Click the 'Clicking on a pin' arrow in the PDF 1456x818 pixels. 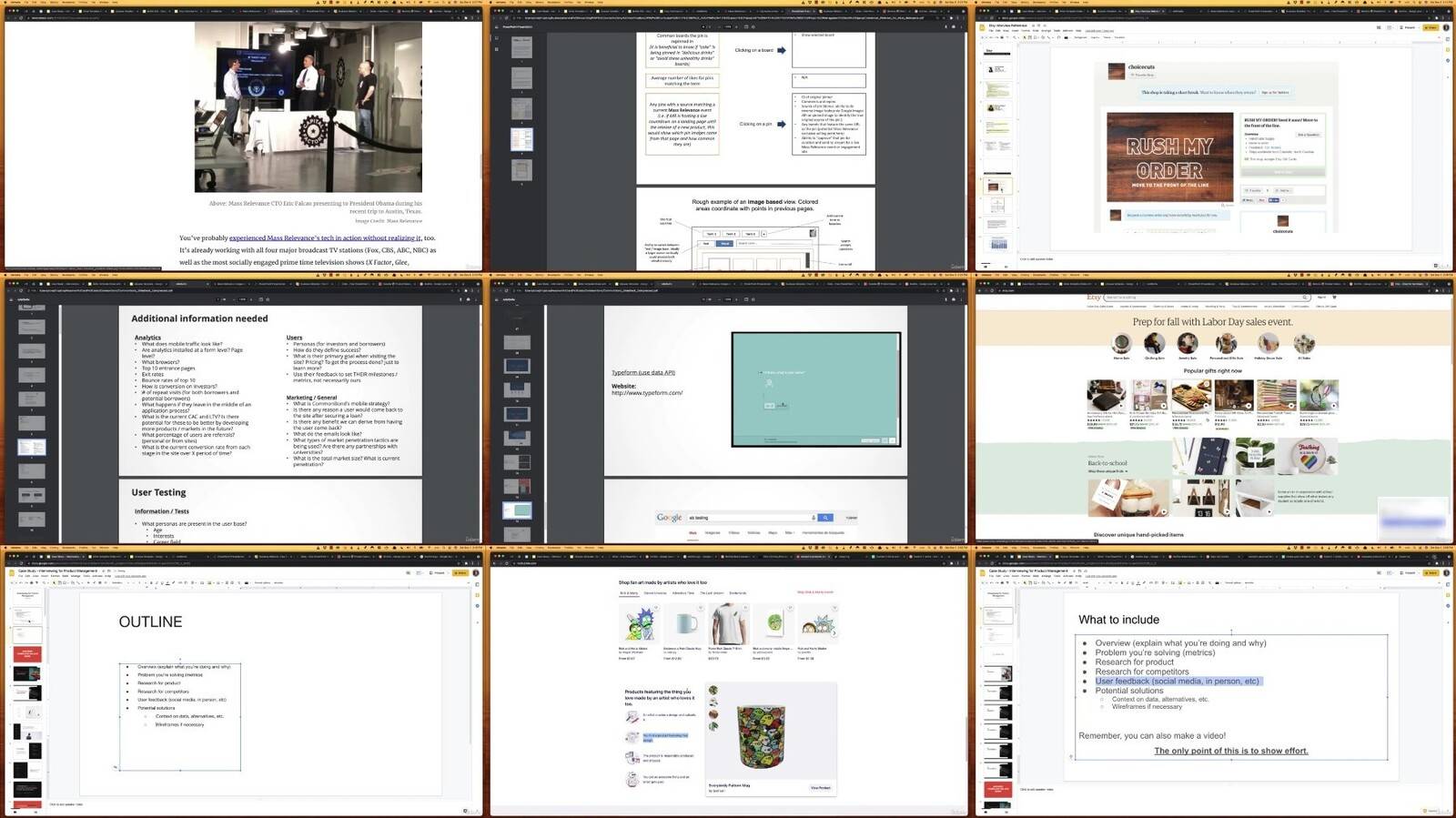[x=781, y=124]
